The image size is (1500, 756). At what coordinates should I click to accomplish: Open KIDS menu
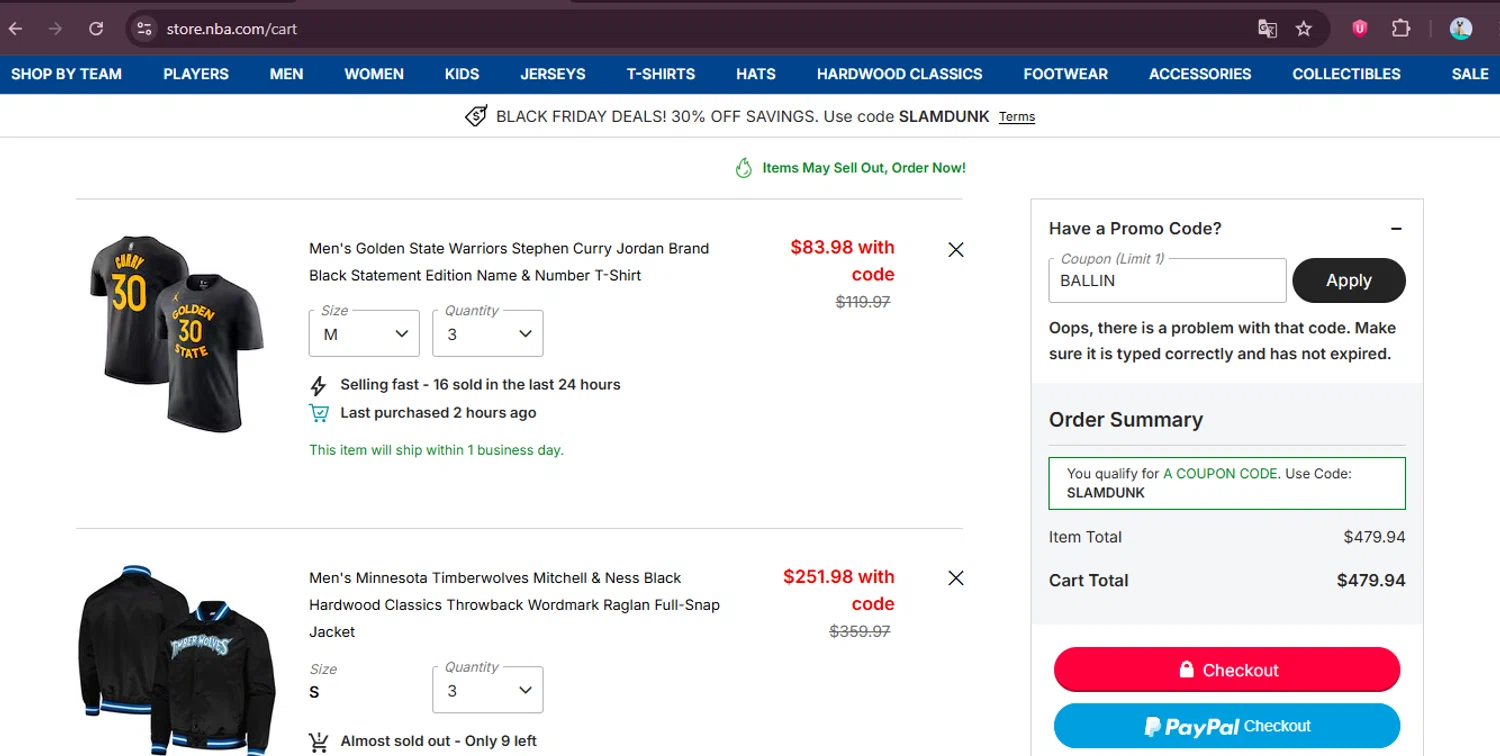462,74
